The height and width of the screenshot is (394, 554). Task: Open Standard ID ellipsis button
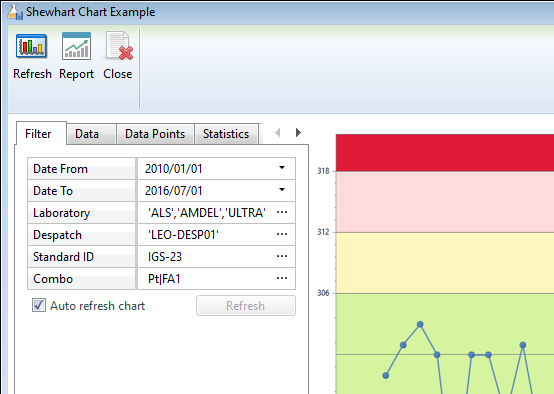tap(282, 256)
